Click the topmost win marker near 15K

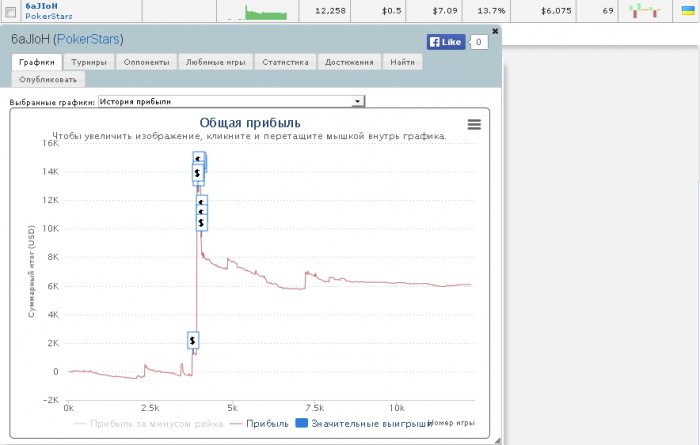click(x=199, y=158)
